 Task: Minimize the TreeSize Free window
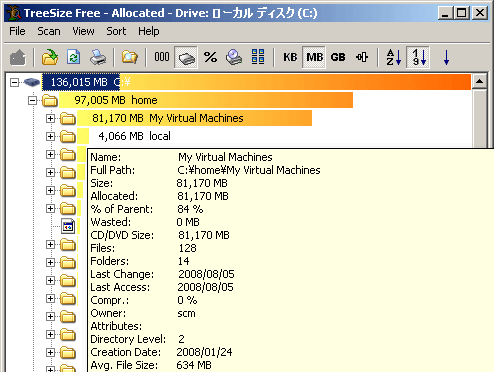[x=445, y=13]
